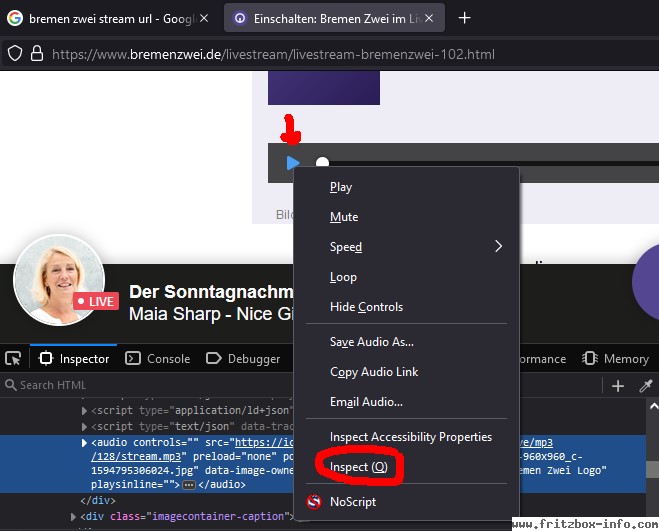Click the bremenzwei.de URL address field
Image resolution: width=659 pixels, height=531 pixels.
(x=273, y=54)
